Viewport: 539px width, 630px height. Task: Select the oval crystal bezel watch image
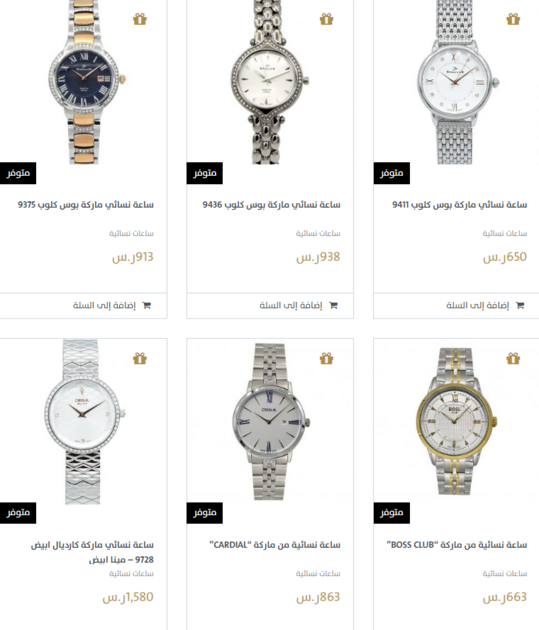(x=270, y=82)
